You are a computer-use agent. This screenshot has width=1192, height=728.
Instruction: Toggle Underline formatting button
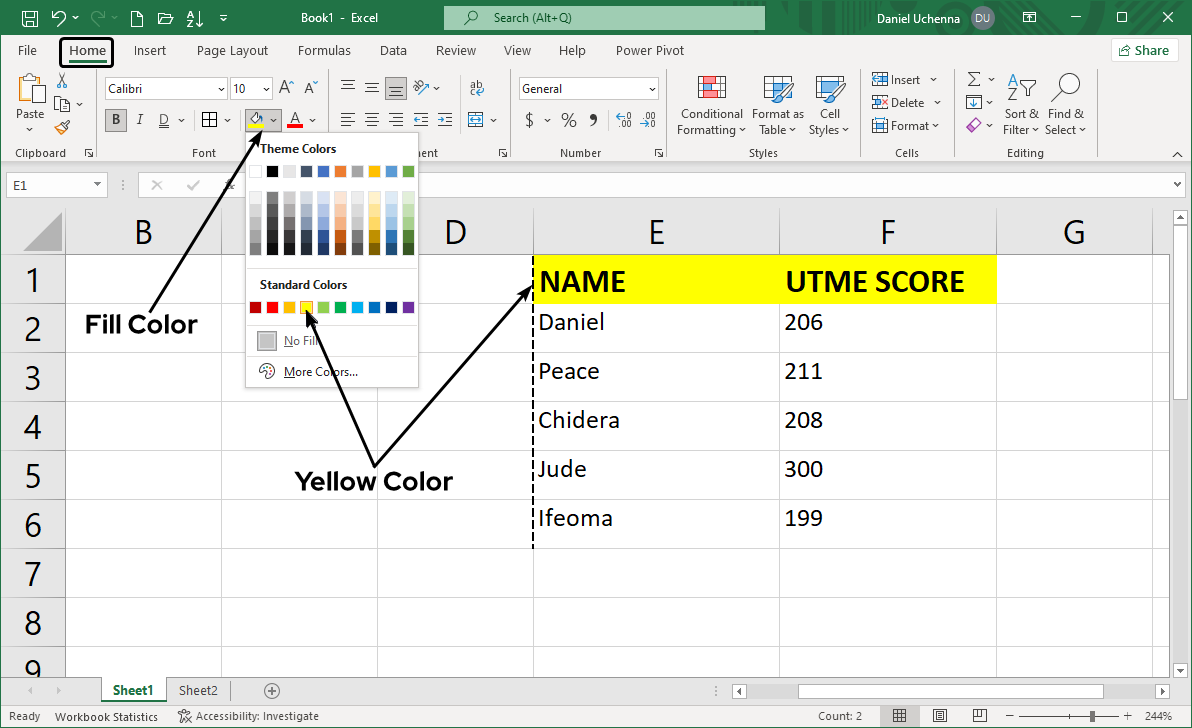coord(162,120)
